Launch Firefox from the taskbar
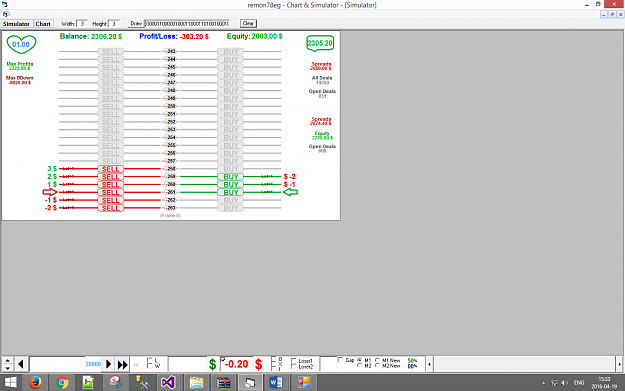Screen dimensions: 625x391 point(35,383)
